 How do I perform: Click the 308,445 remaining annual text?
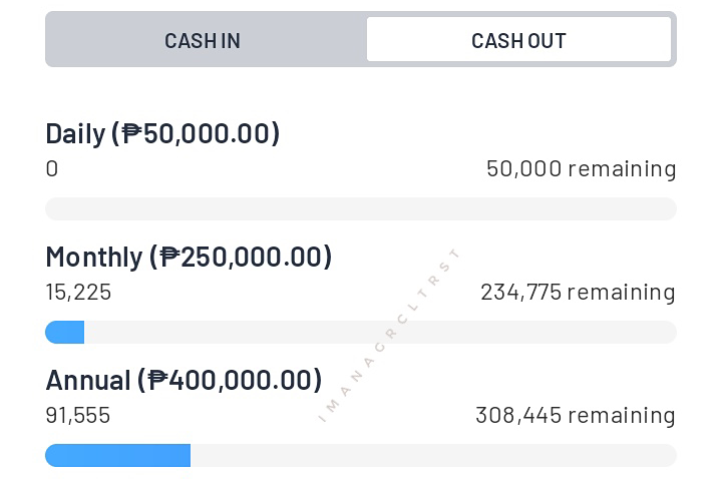click(x=575, y=415)
